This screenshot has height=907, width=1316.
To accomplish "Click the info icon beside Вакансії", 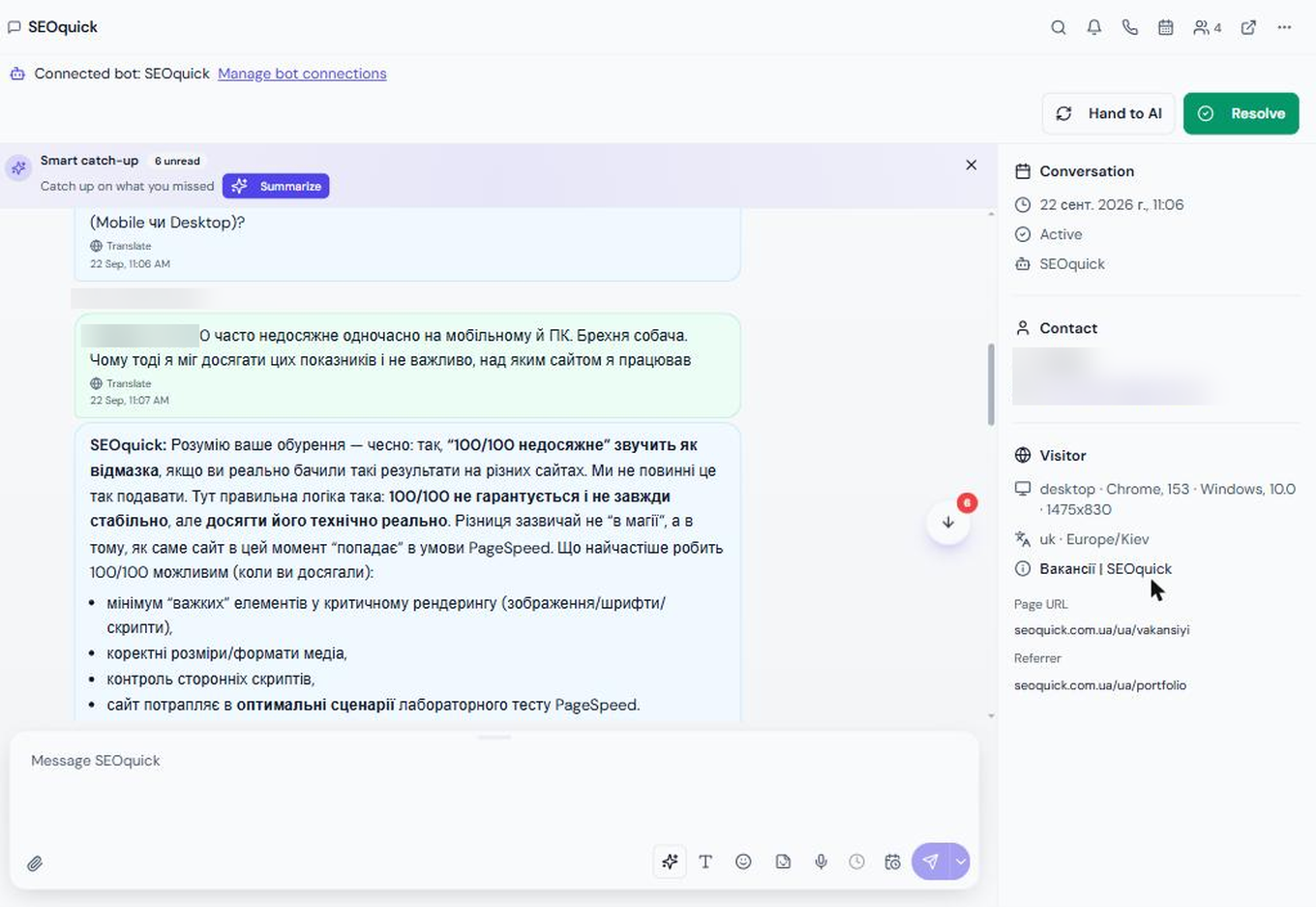I will [x=1023, y=569].
